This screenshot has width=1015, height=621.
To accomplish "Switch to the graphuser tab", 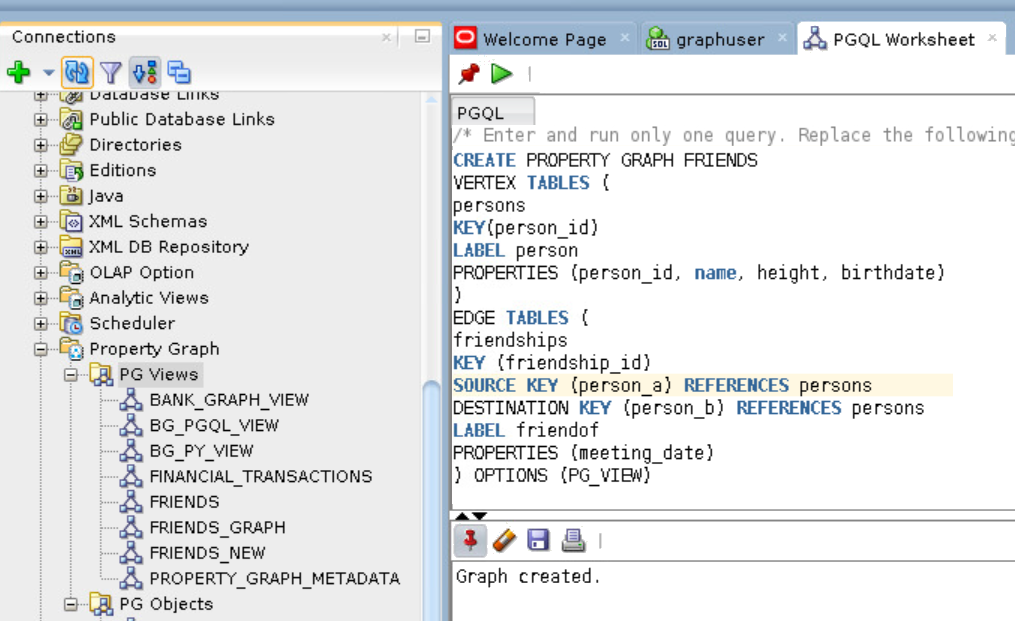I will (x=720, y=40).
